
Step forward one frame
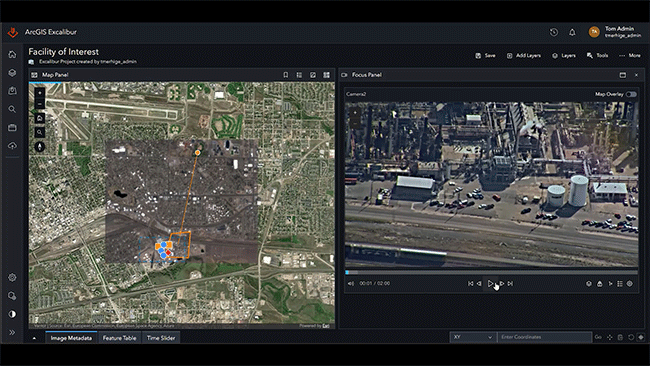coord(502,284)
